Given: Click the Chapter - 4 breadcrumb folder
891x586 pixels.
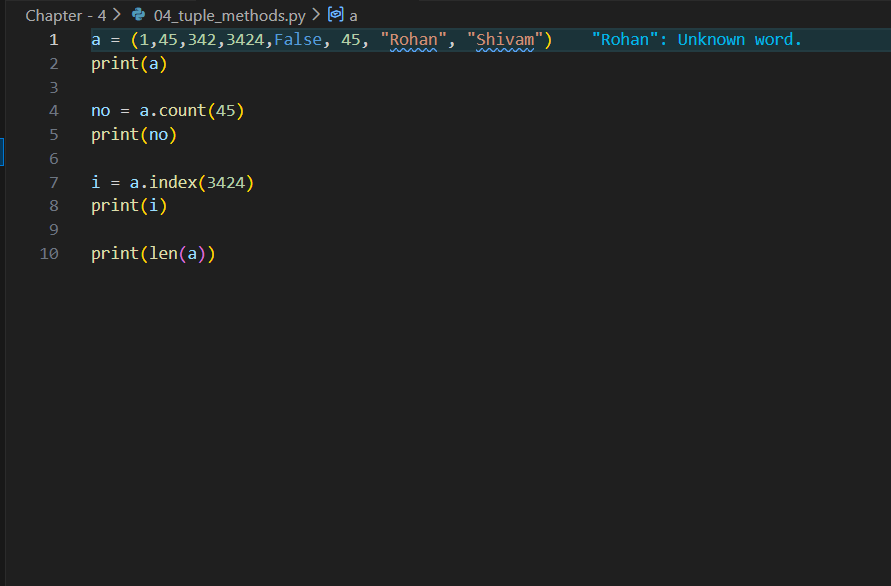Looking at the screenshot, I should (x=65, y=15).
